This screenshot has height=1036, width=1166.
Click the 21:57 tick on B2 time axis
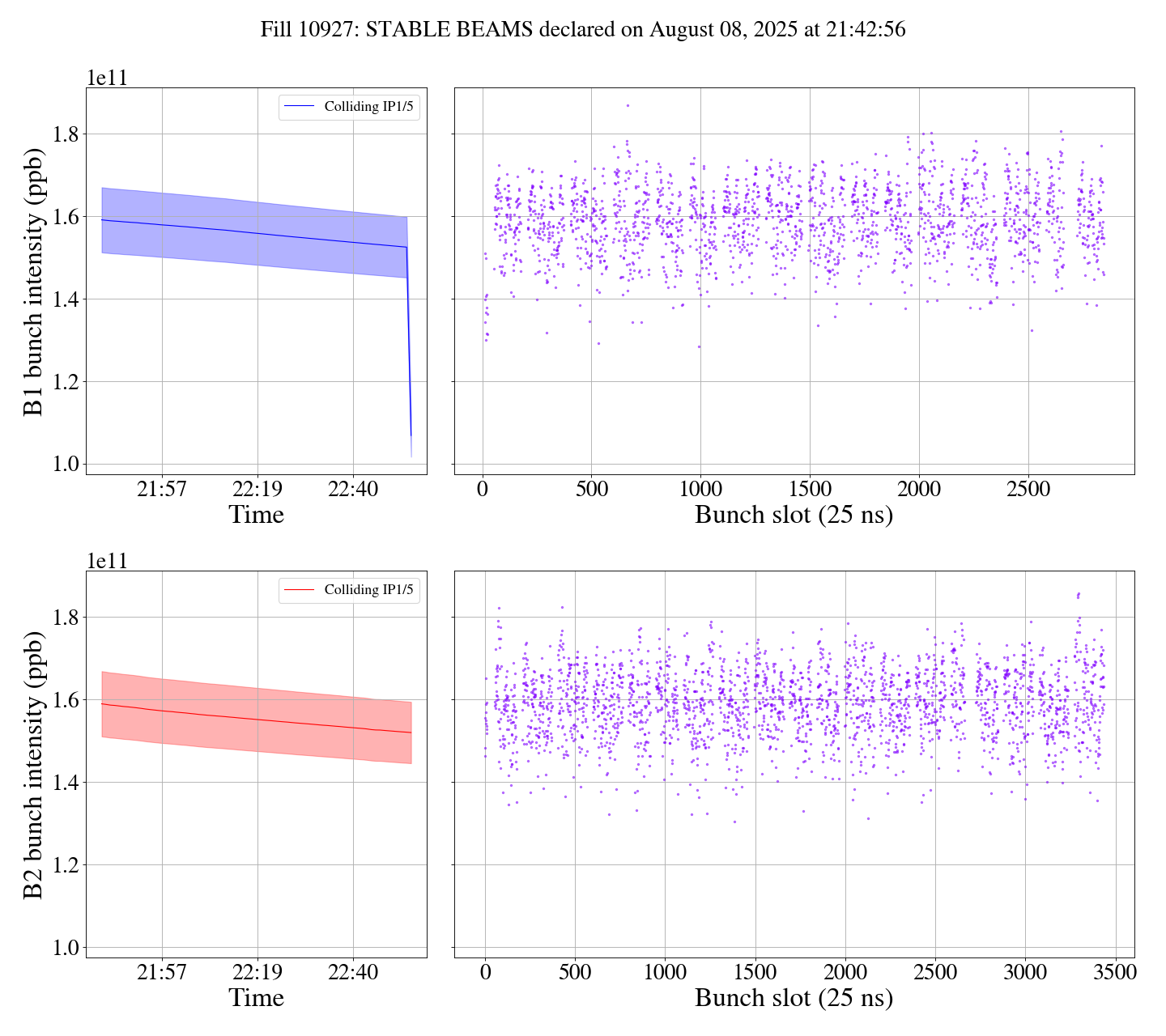tap(162, 973)
